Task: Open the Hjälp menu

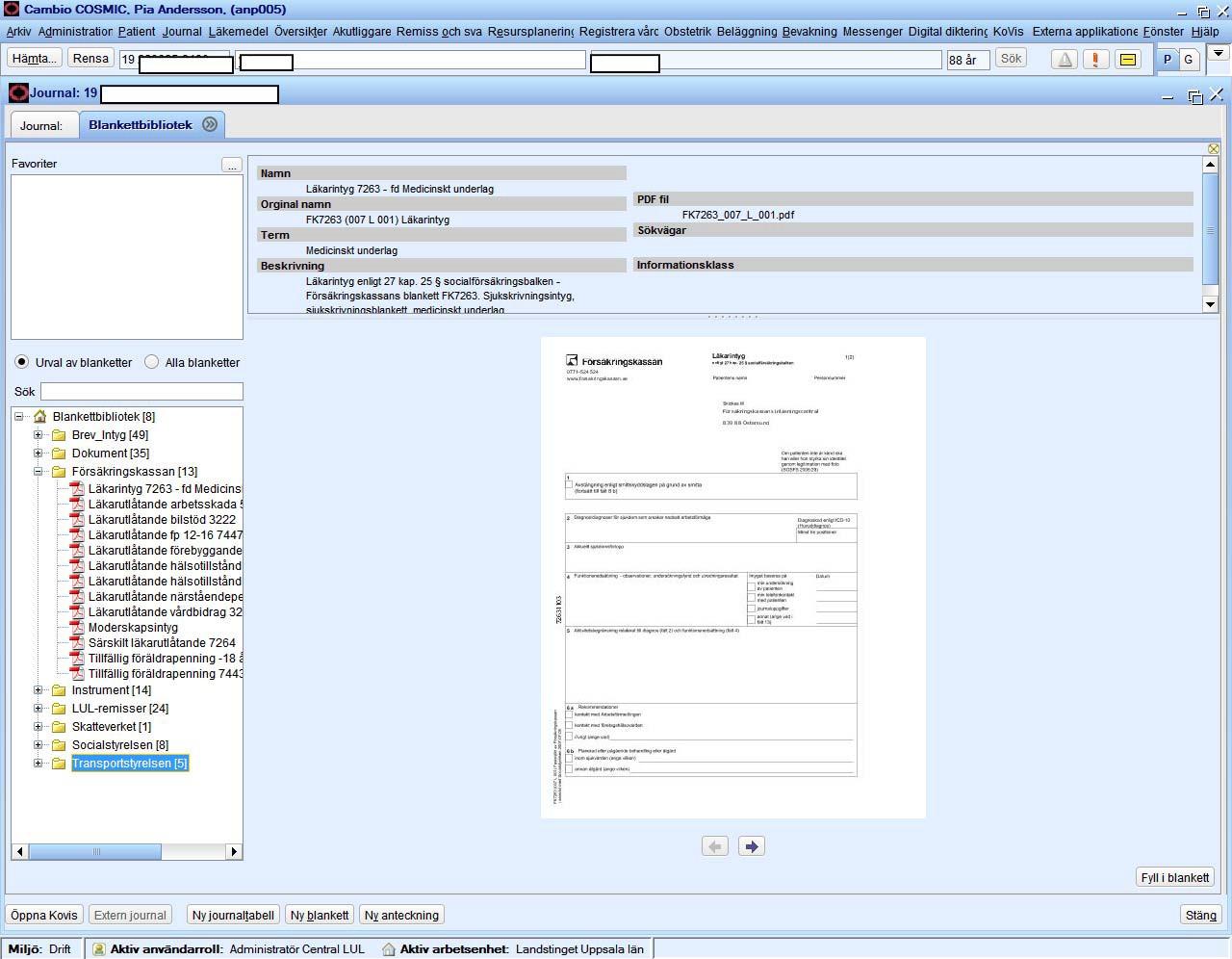Action: point(1205,32)
